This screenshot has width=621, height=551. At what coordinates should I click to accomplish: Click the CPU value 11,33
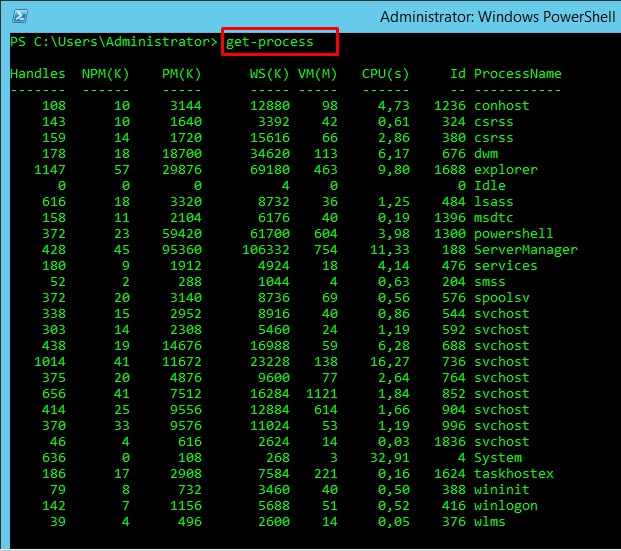point(389,250)
